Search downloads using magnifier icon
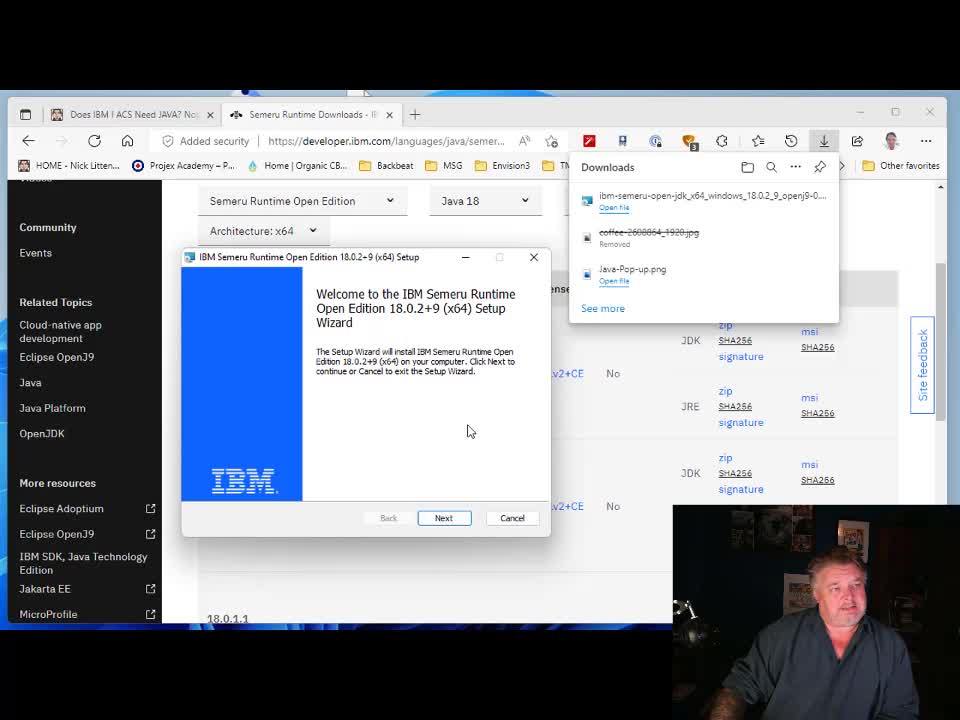 point(771,167)
